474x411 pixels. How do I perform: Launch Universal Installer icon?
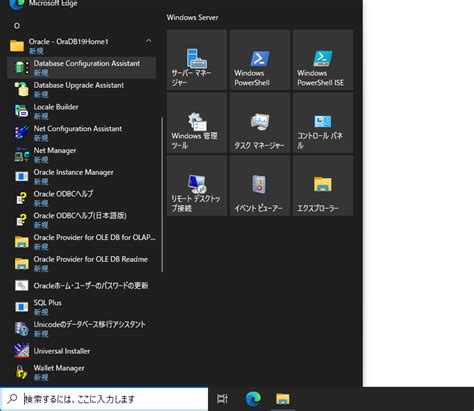pos(22,351)
